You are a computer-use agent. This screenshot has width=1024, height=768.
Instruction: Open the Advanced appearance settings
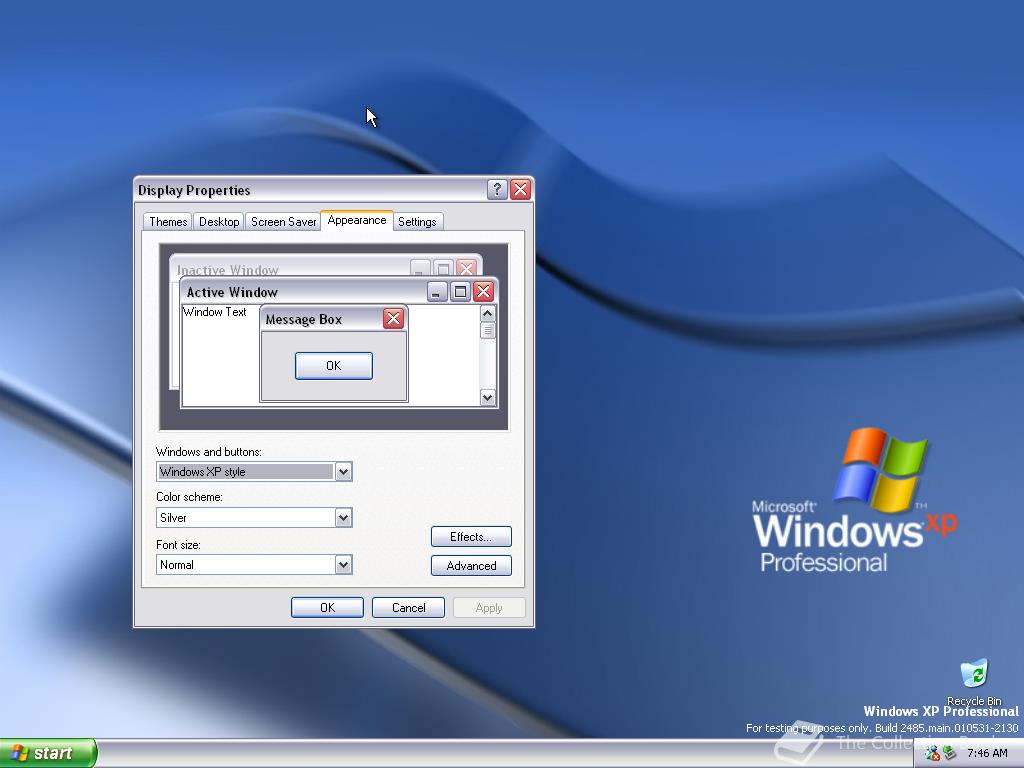471,566
